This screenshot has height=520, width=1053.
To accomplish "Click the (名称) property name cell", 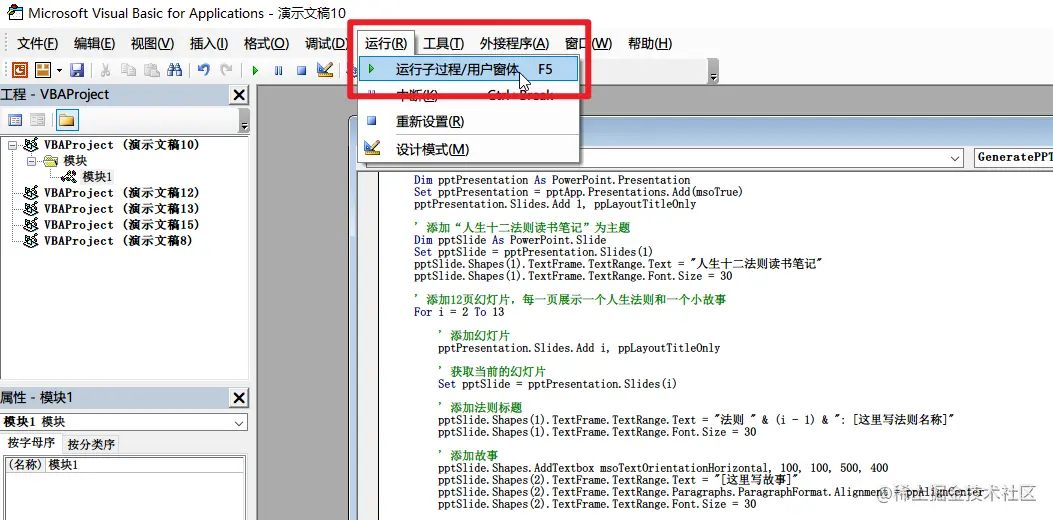I will (x=24, y=465).
